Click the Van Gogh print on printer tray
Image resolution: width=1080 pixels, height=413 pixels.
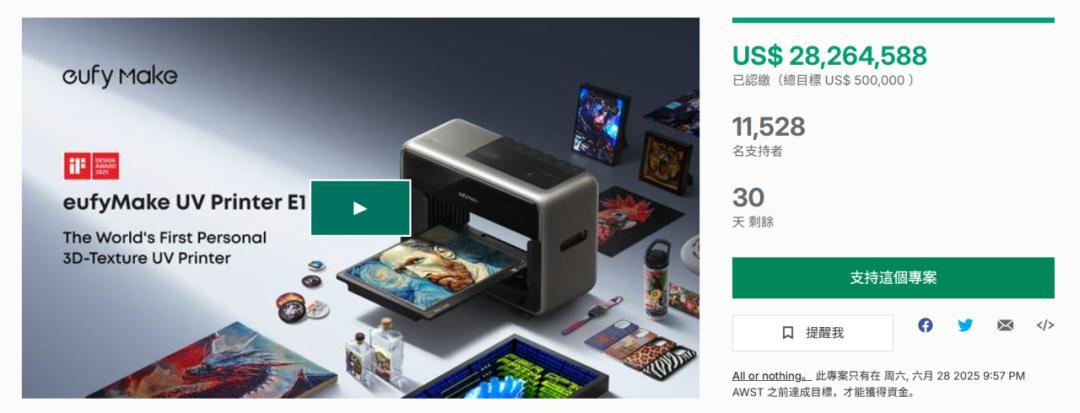pyautogui.click(x=434, y=271)
